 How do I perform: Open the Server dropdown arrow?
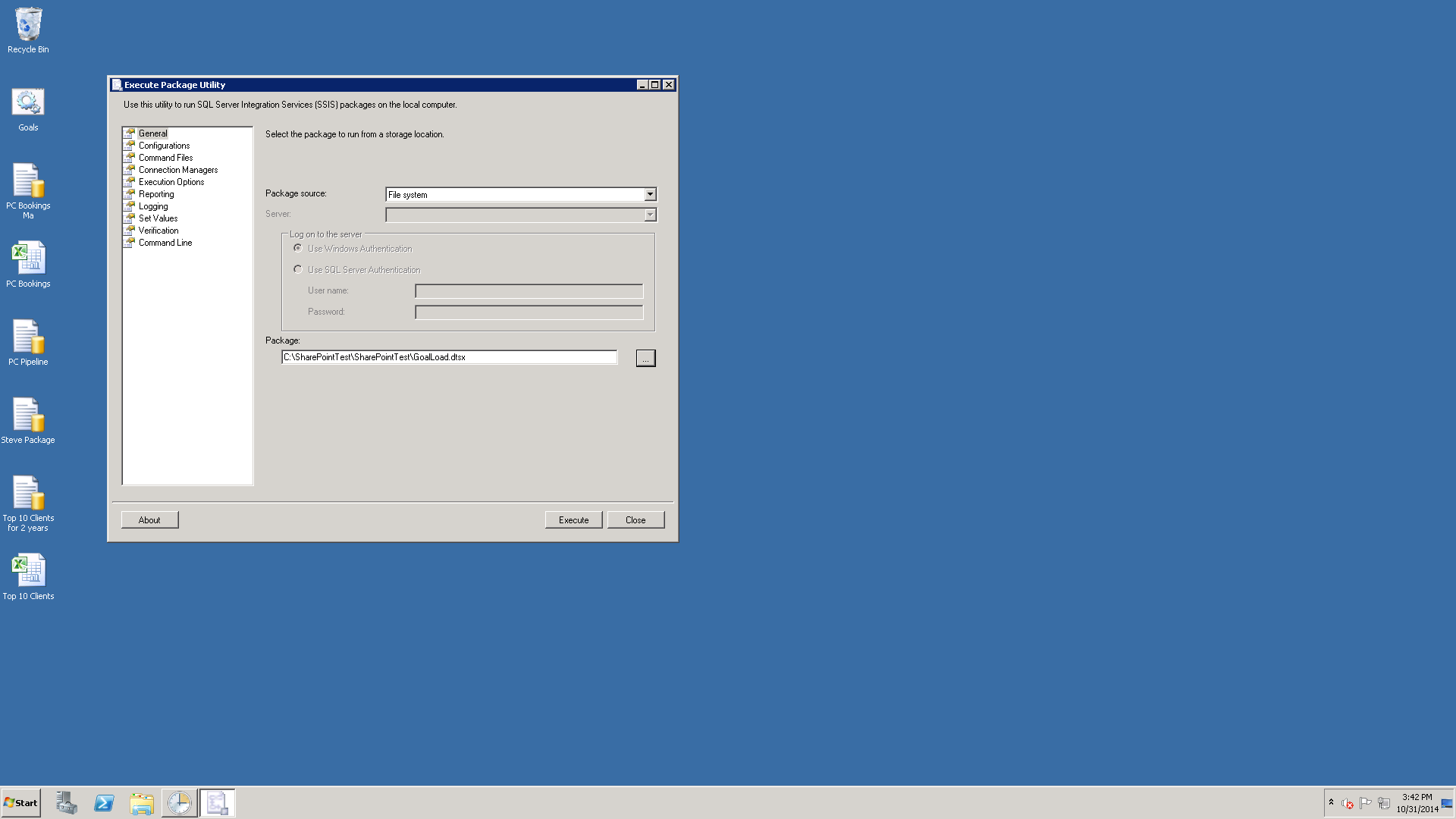point(650,215)
